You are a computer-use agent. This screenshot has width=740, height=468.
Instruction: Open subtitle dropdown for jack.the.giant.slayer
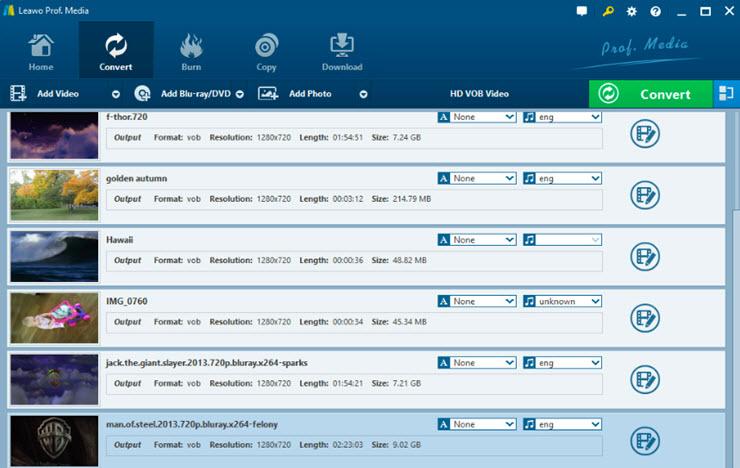477,363
